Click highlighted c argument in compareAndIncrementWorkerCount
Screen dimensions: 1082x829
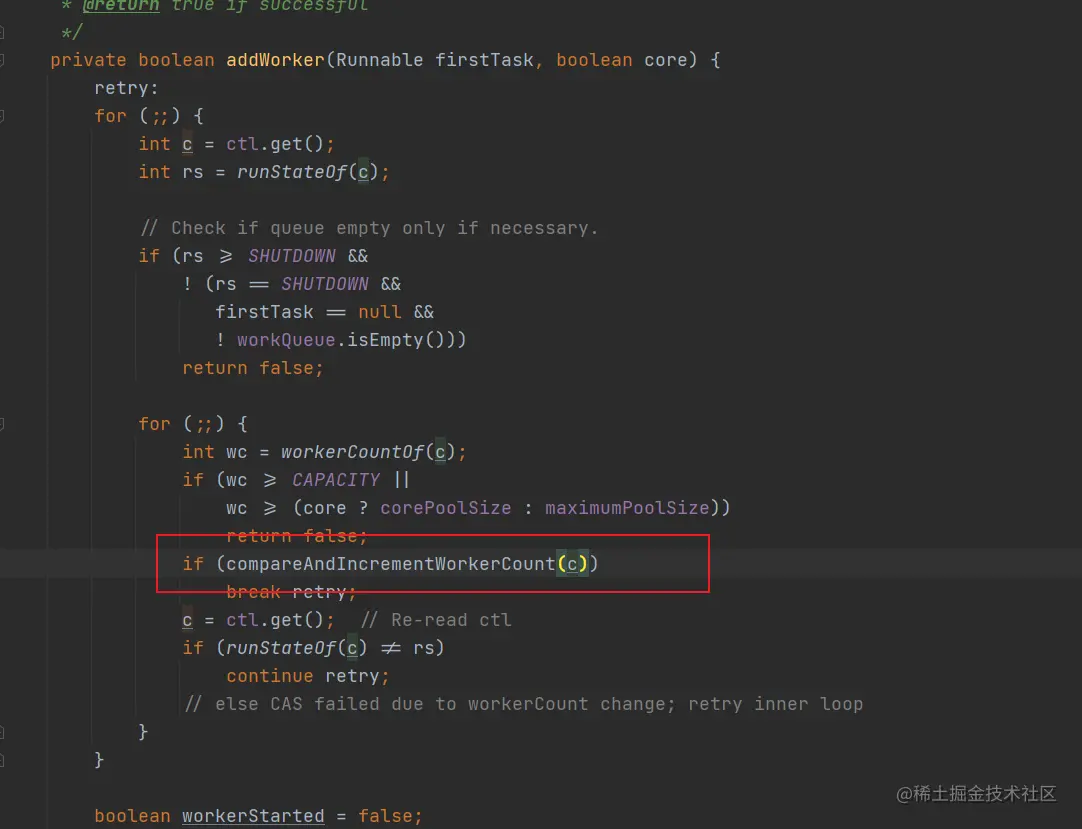point(572,564)
